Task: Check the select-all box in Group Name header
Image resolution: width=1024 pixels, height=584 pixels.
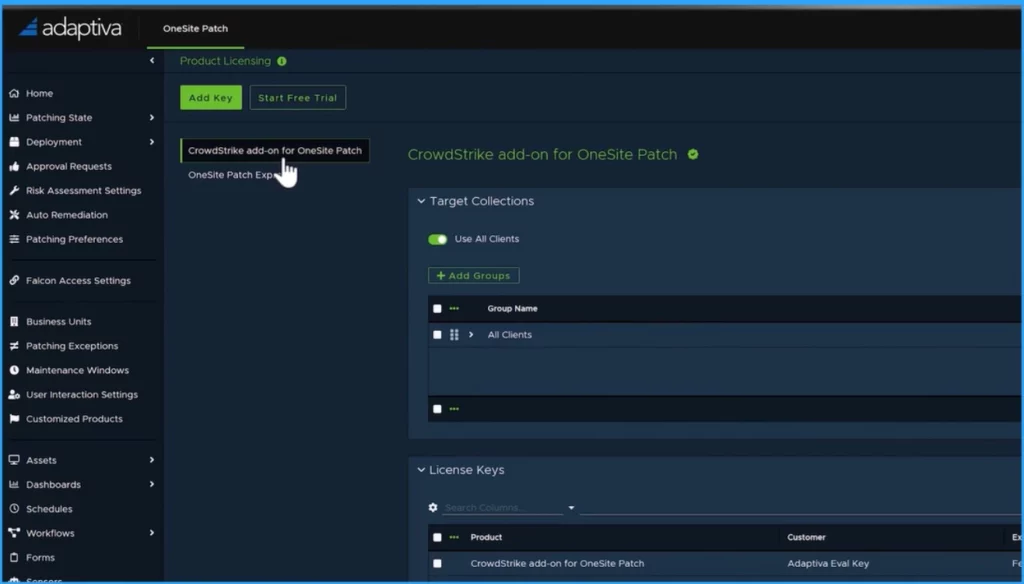Action: coord(437,308)
